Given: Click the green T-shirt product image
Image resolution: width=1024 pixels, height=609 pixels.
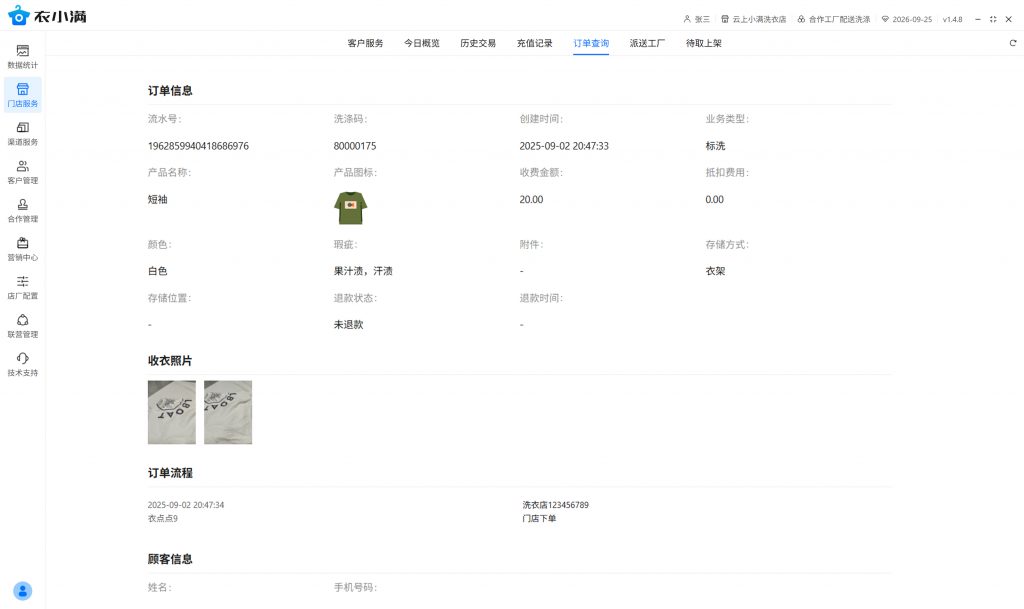Looking at the screenshot, I should tap(350, 208).
